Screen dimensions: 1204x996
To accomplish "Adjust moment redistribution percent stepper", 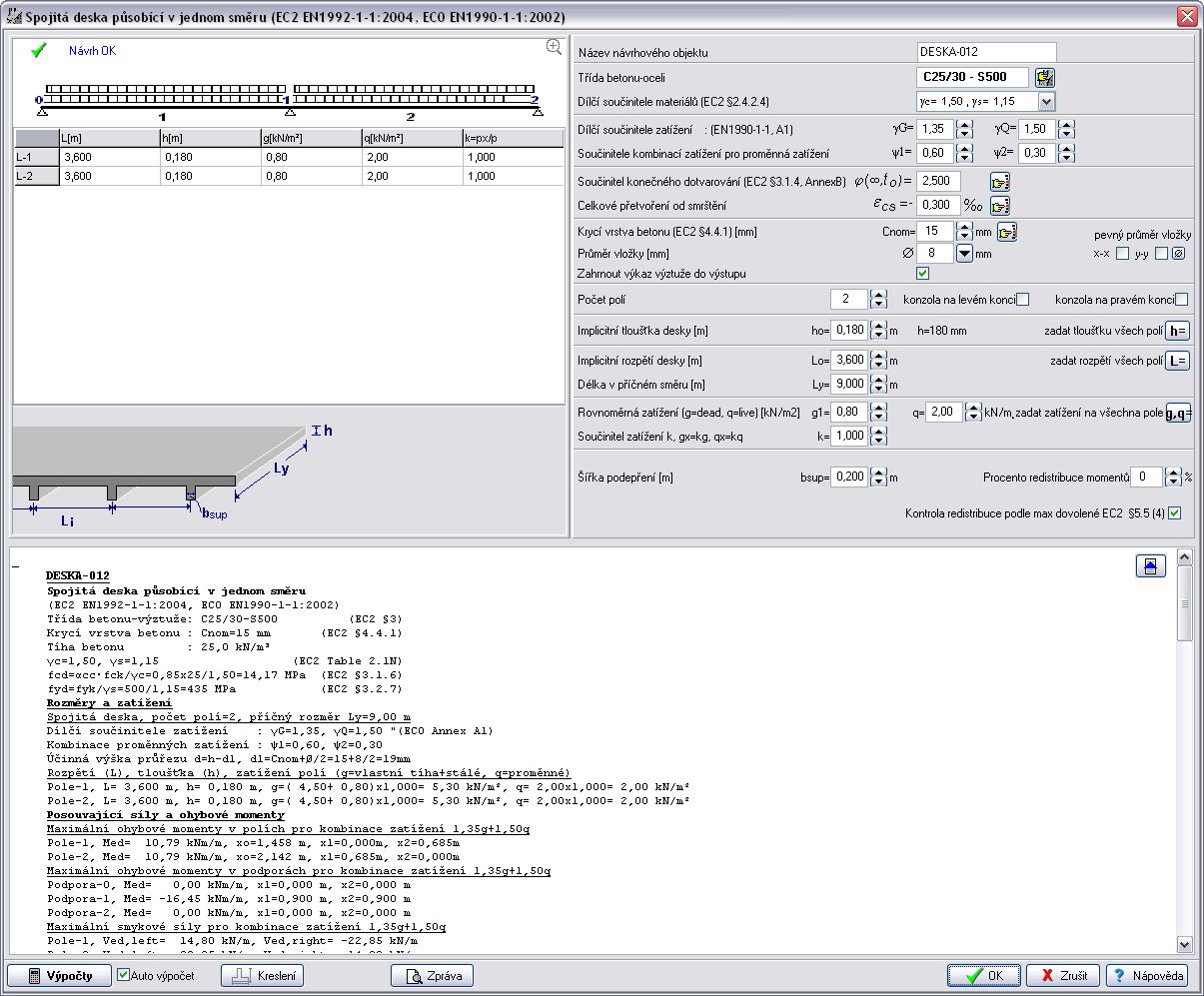I will [1173, 478].
